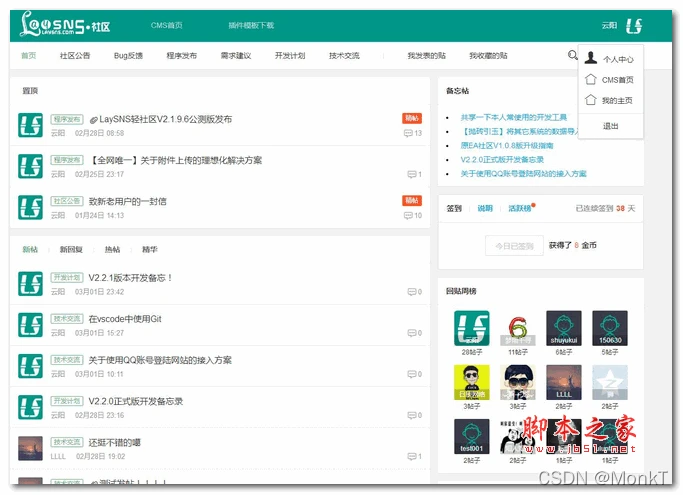Click the 今日已签到 button
This screenshot has height=495, width=683.
tap(514, 246)
